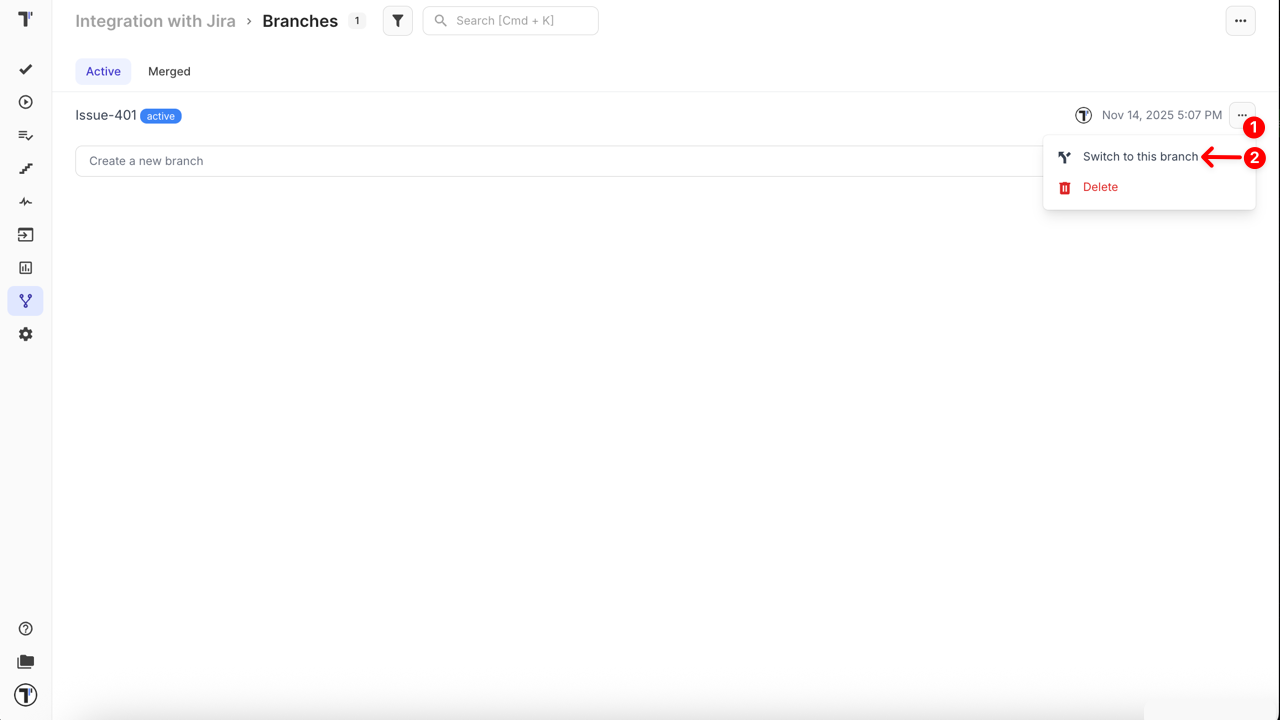Viewport: 1280px width, 720px height.
Task: Click the user profile avatar at bottom left
Action: coord(26,695)
